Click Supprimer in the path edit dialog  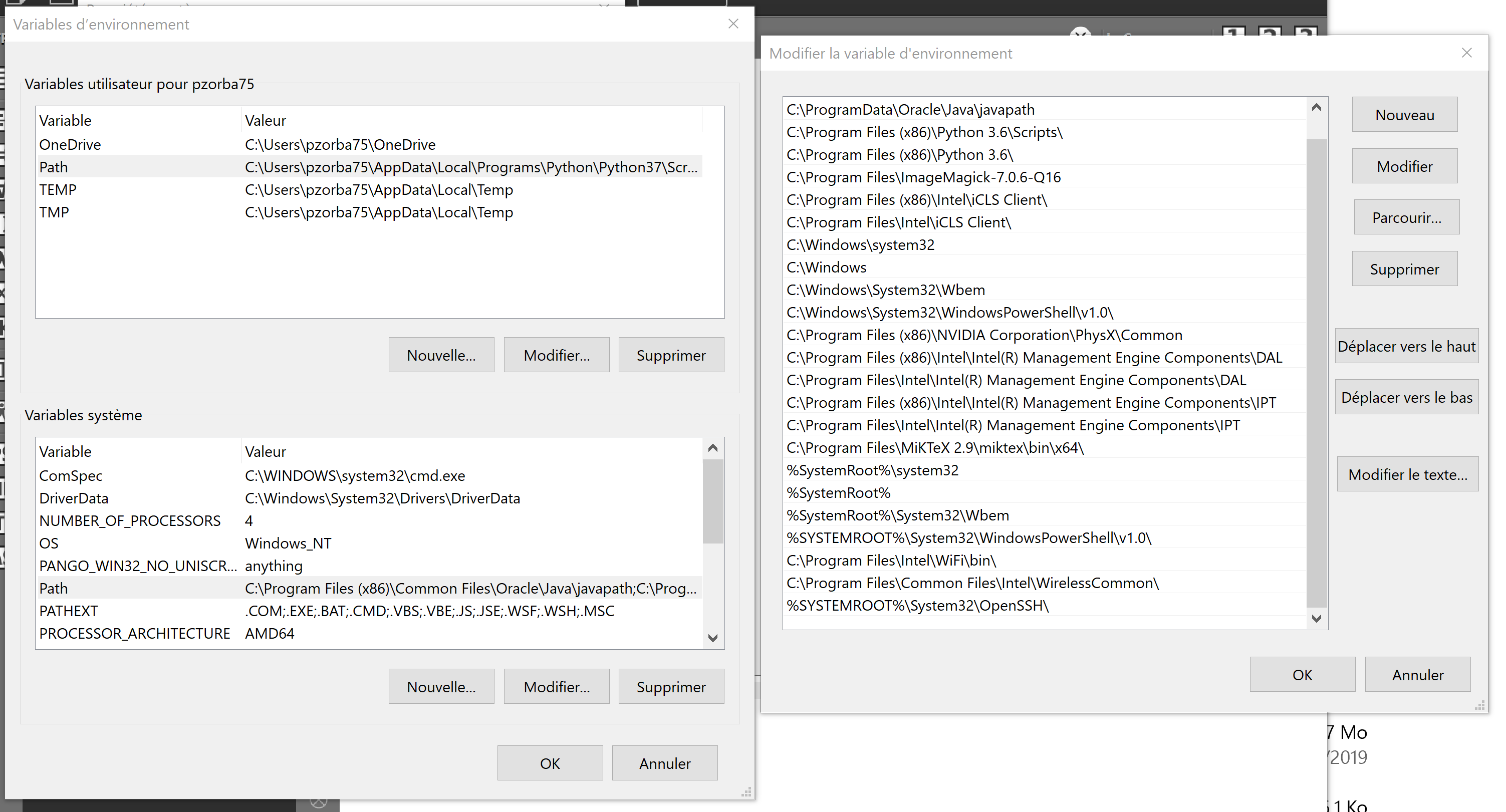pos(1404,268)
